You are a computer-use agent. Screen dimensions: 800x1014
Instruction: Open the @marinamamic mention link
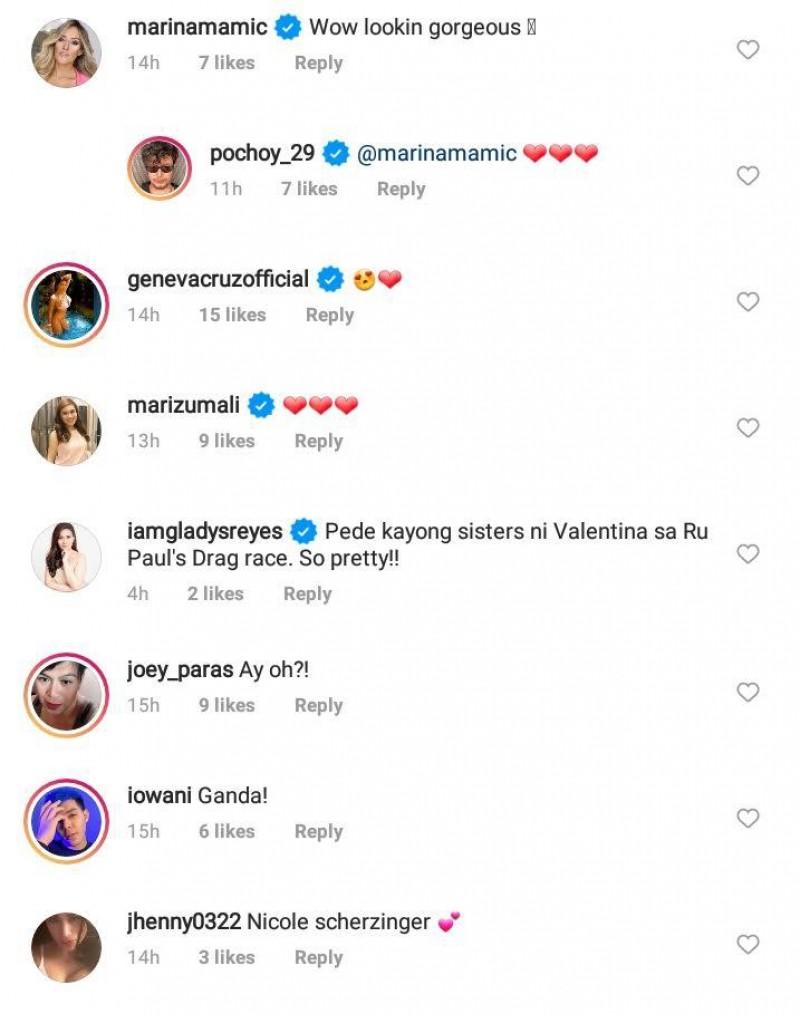437,154
